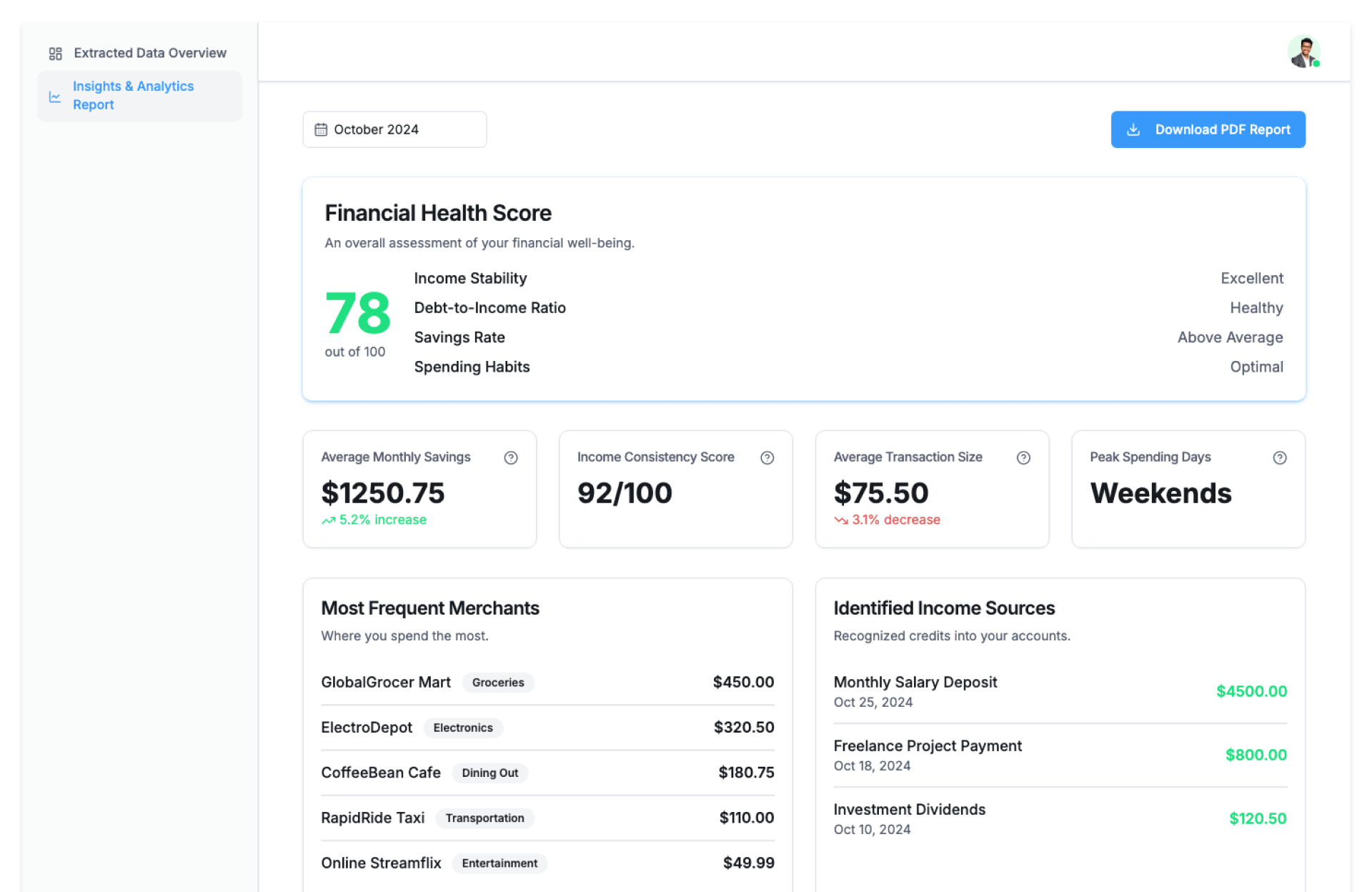
Task: Select Insights & Analytics Report menu item
Action: point(133,95)
